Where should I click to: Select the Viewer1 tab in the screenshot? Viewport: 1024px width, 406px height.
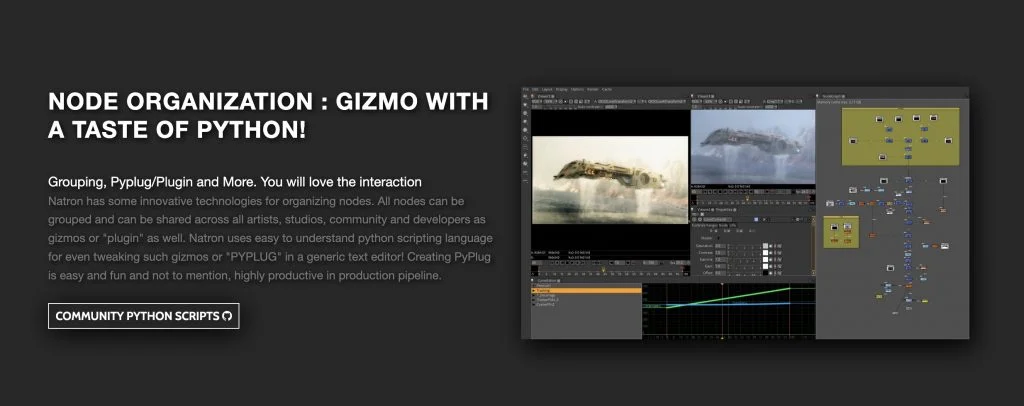545,97
